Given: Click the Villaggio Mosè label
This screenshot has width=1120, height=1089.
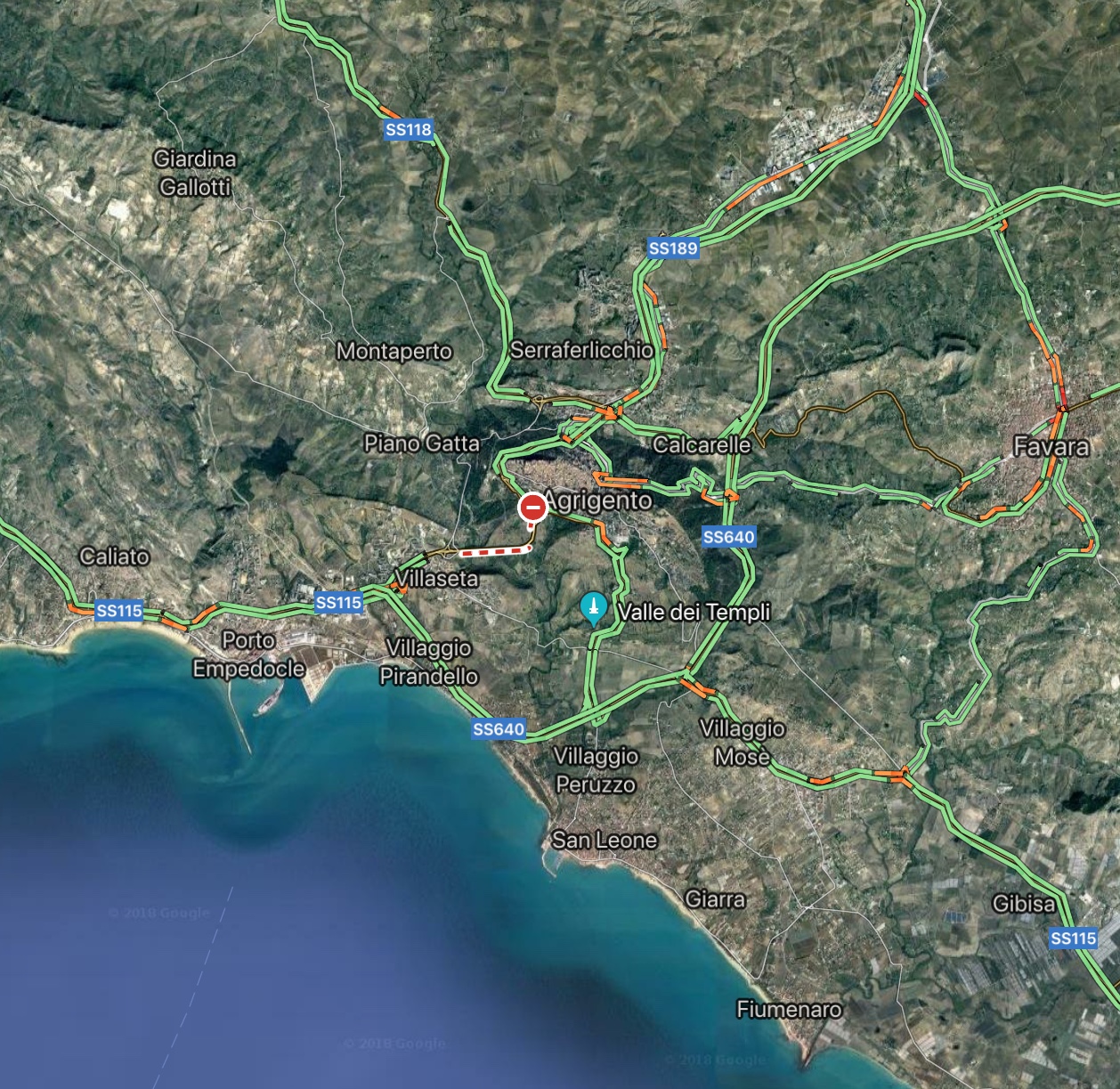Looking at the screenshot, I should (x=743, y=743).
